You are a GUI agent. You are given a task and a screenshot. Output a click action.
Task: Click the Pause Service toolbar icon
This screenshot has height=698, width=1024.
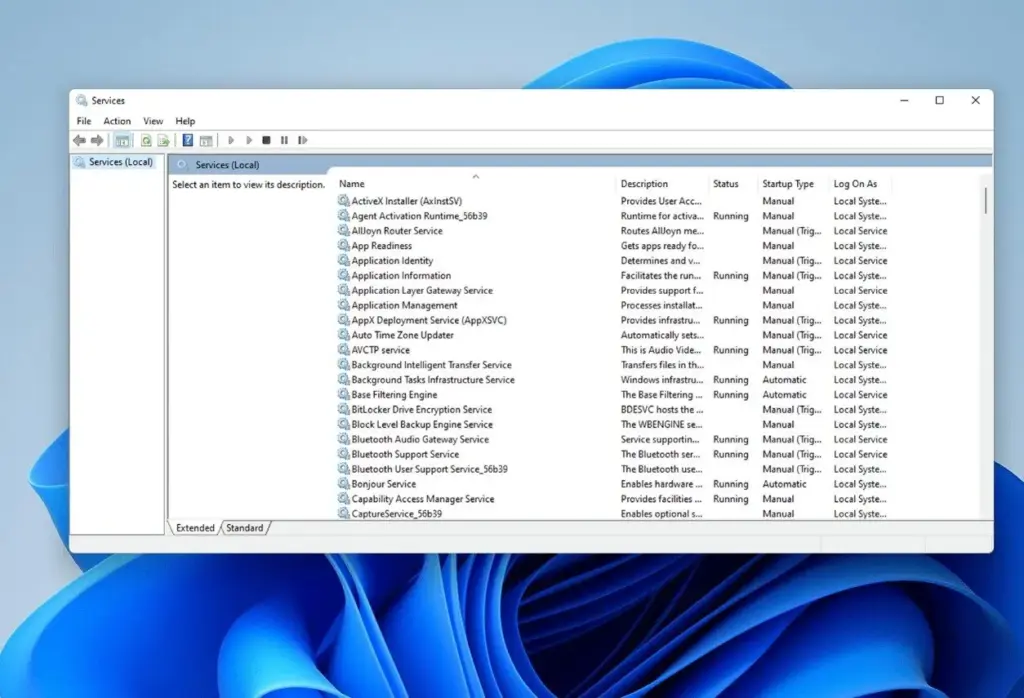(284, 140)
